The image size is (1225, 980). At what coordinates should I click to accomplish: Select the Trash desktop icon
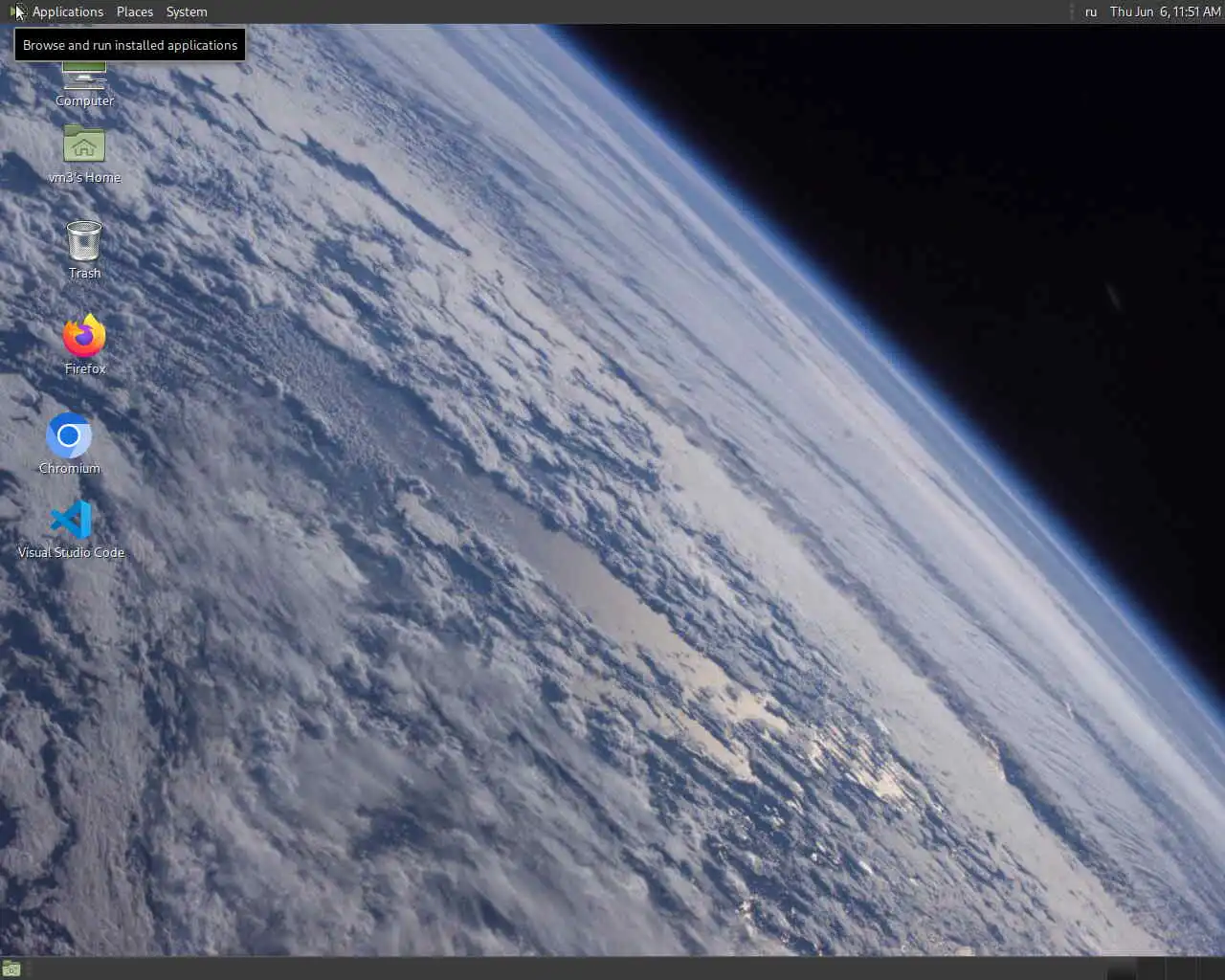tap(84, 249)
